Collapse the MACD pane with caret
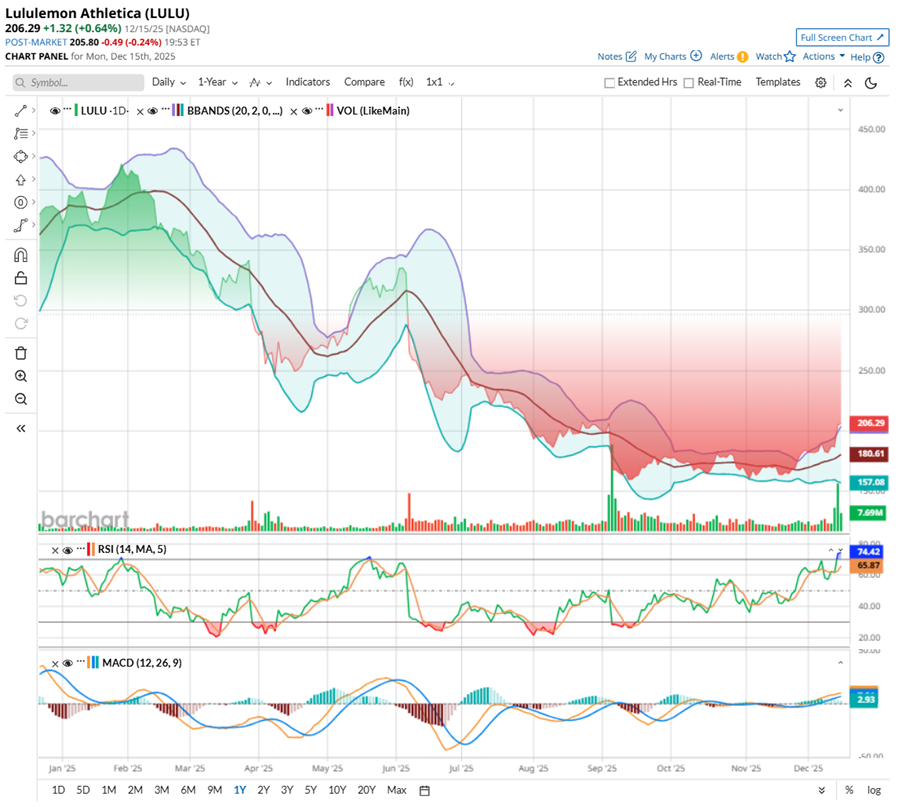 pos(840,663)
